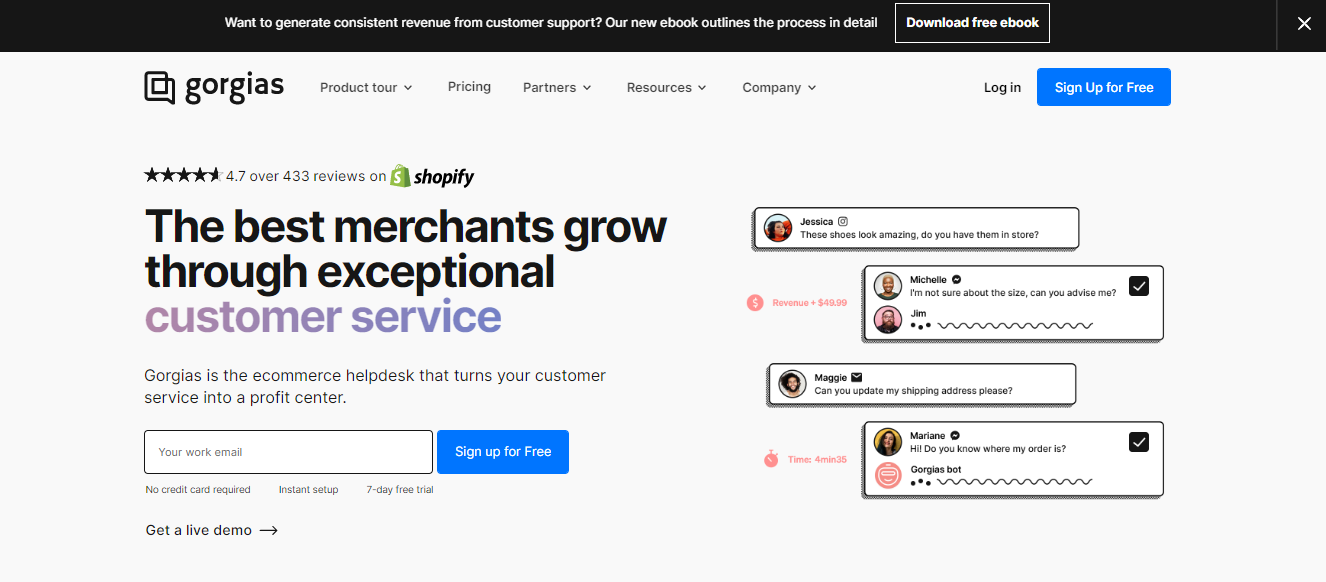Click the Log in link
This screenshot has height=582, width=1326.
click(1002, 88)
